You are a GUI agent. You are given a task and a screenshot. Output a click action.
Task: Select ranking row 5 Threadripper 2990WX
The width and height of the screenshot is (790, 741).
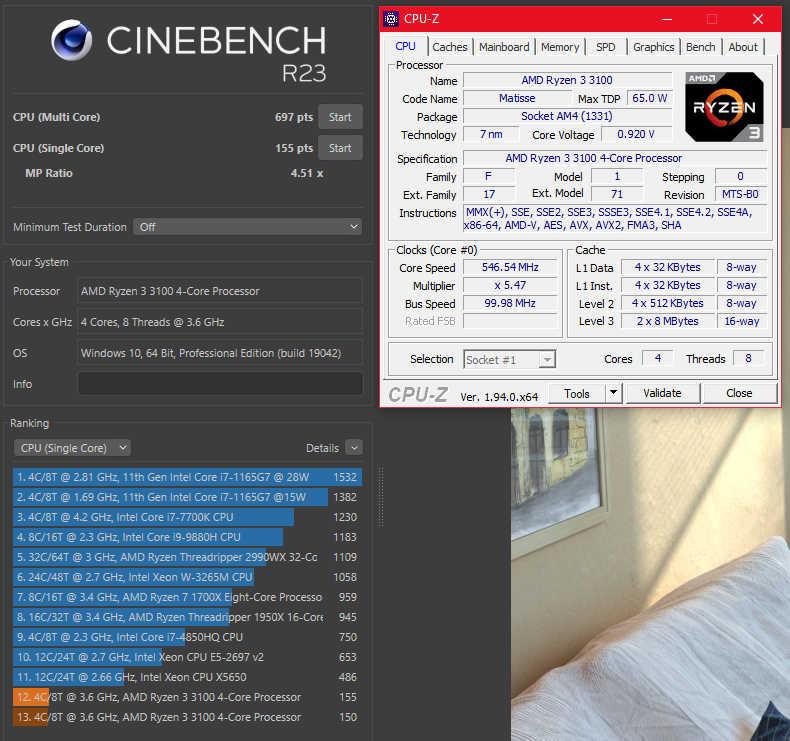point(187,557)
